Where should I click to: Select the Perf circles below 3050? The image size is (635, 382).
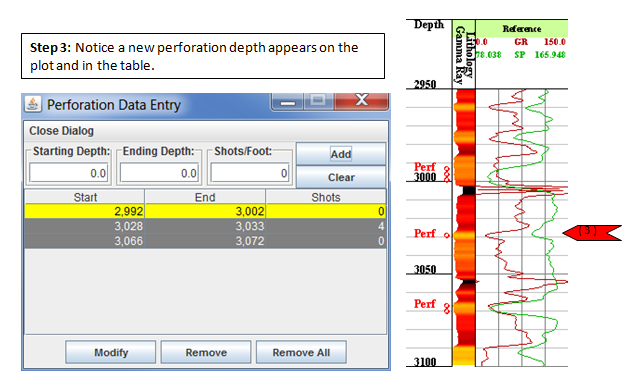[x=447, y=308]
